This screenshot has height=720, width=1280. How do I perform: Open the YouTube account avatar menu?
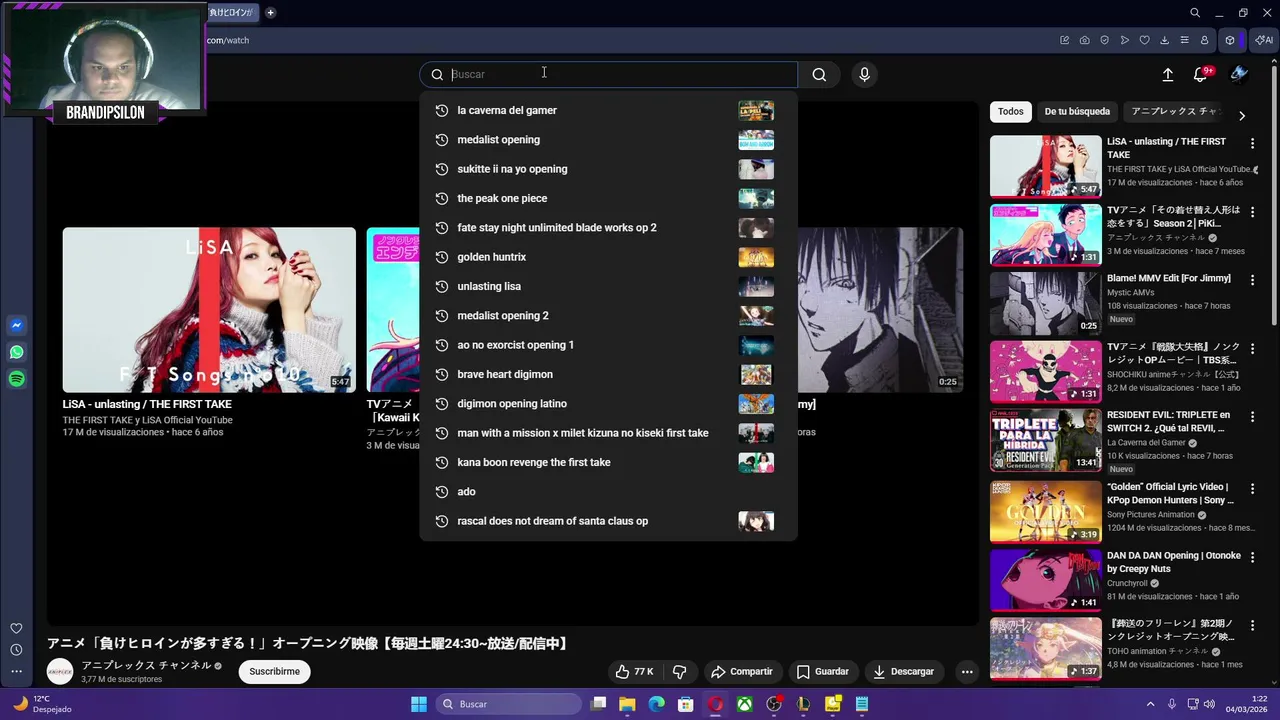point(1239,74)
